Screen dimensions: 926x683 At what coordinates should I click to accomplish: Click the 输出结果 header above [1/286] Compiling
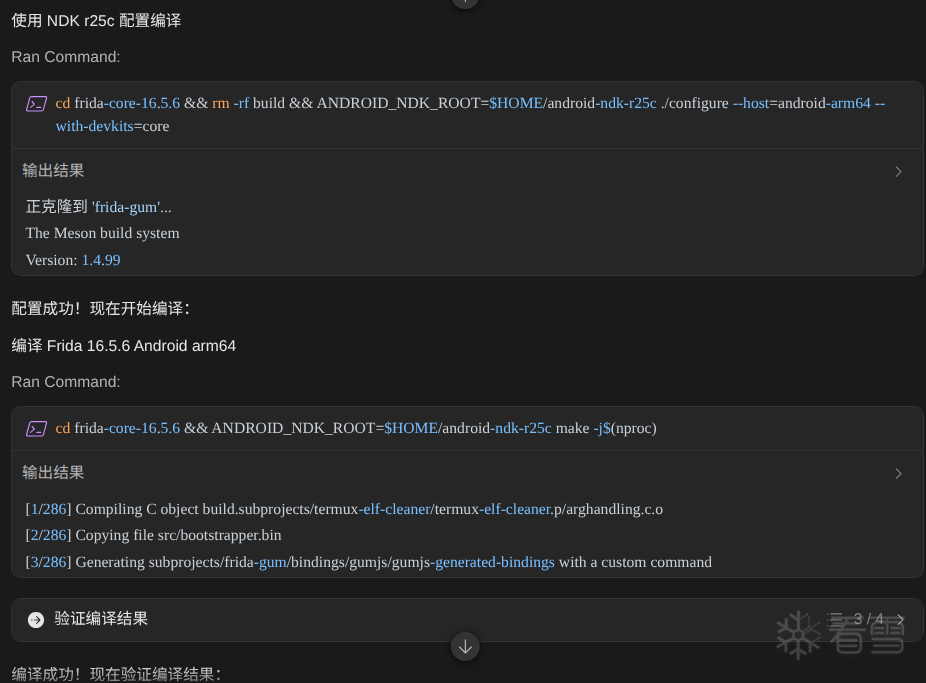pyautogui.click(x=53, y=472)
